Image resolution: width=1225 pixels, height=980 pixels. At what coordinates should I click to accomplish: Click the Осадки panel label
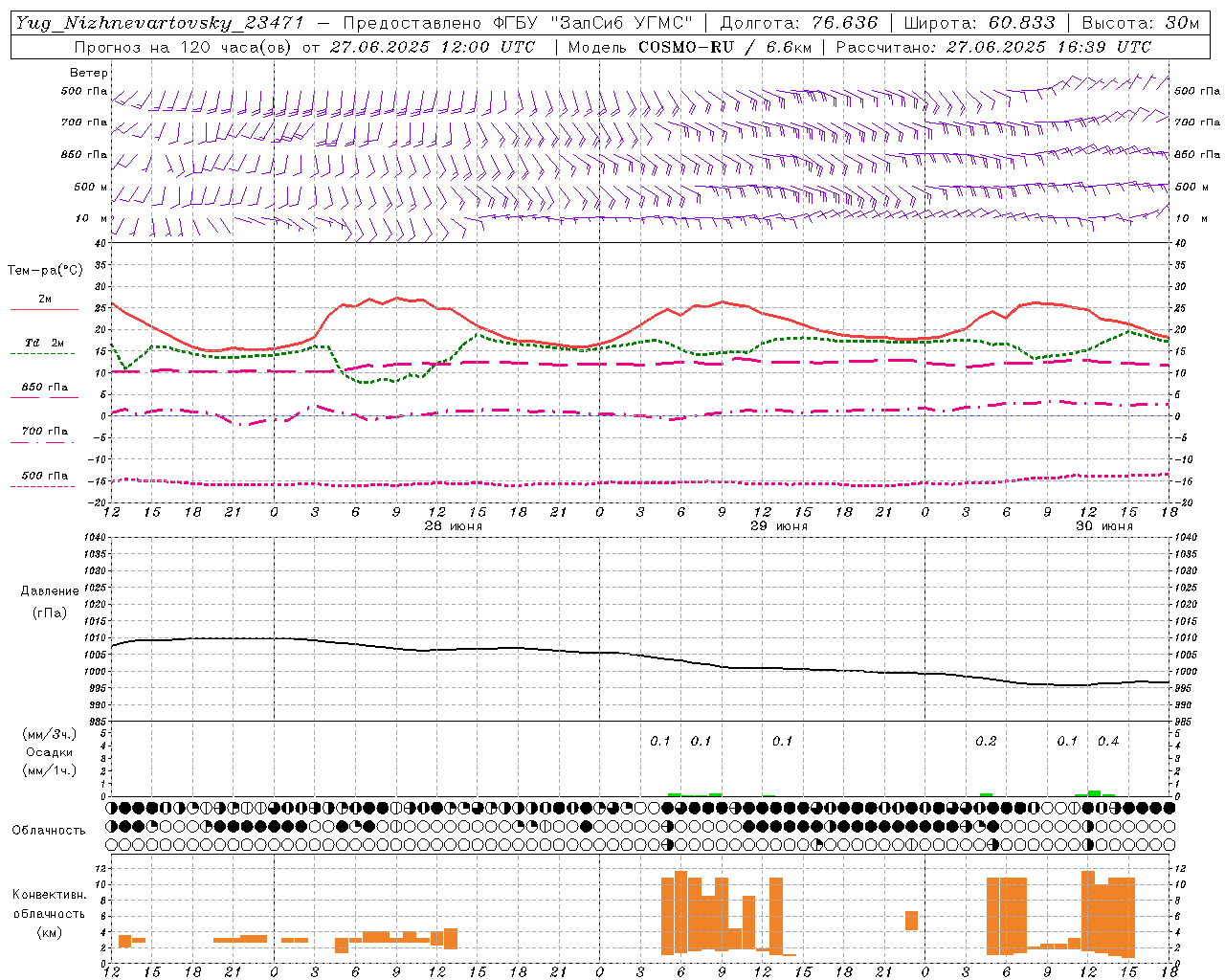click(x=50, y=752)
